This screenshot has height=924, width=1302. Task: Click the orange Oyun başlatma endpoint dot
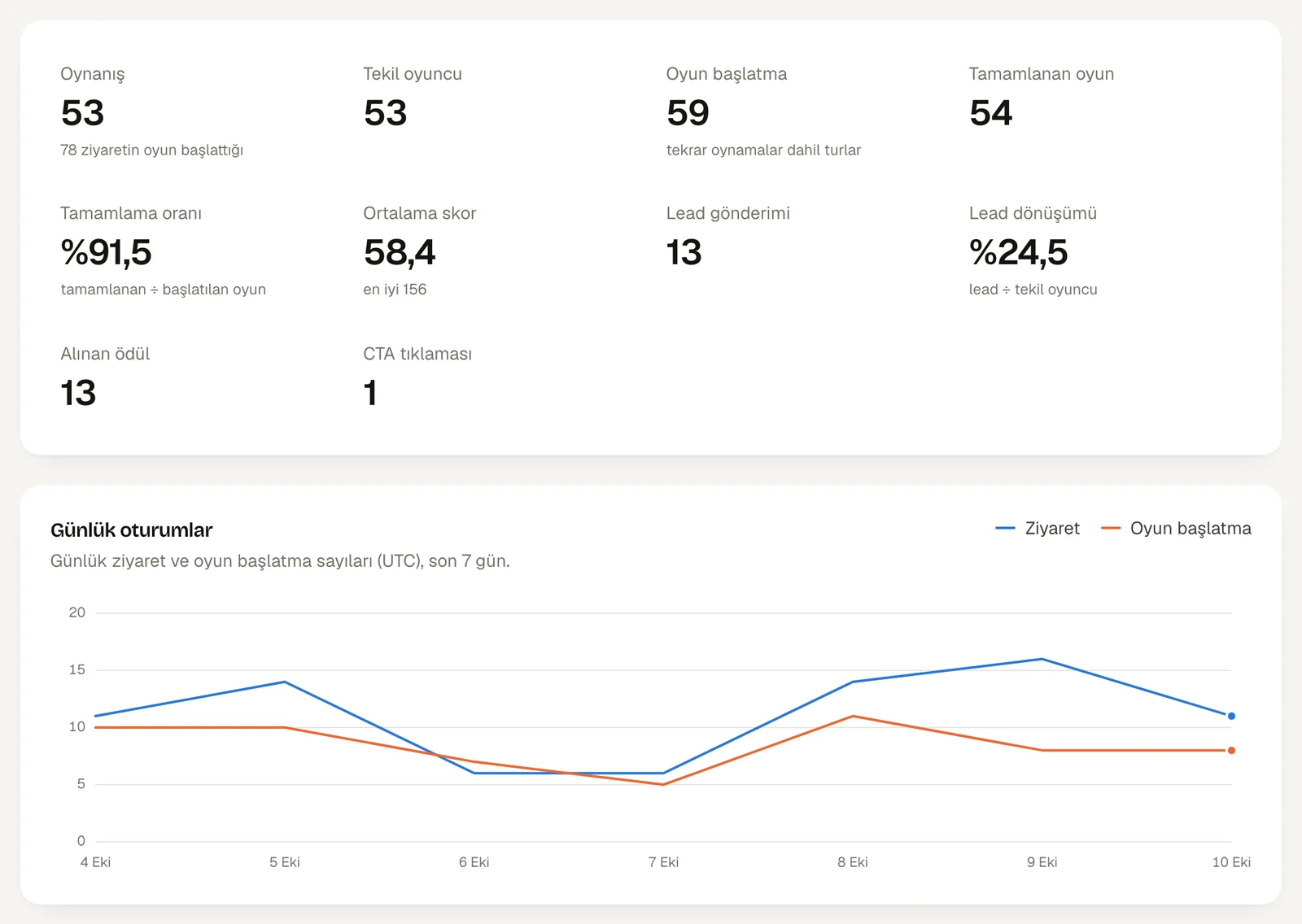point(1231,750)
